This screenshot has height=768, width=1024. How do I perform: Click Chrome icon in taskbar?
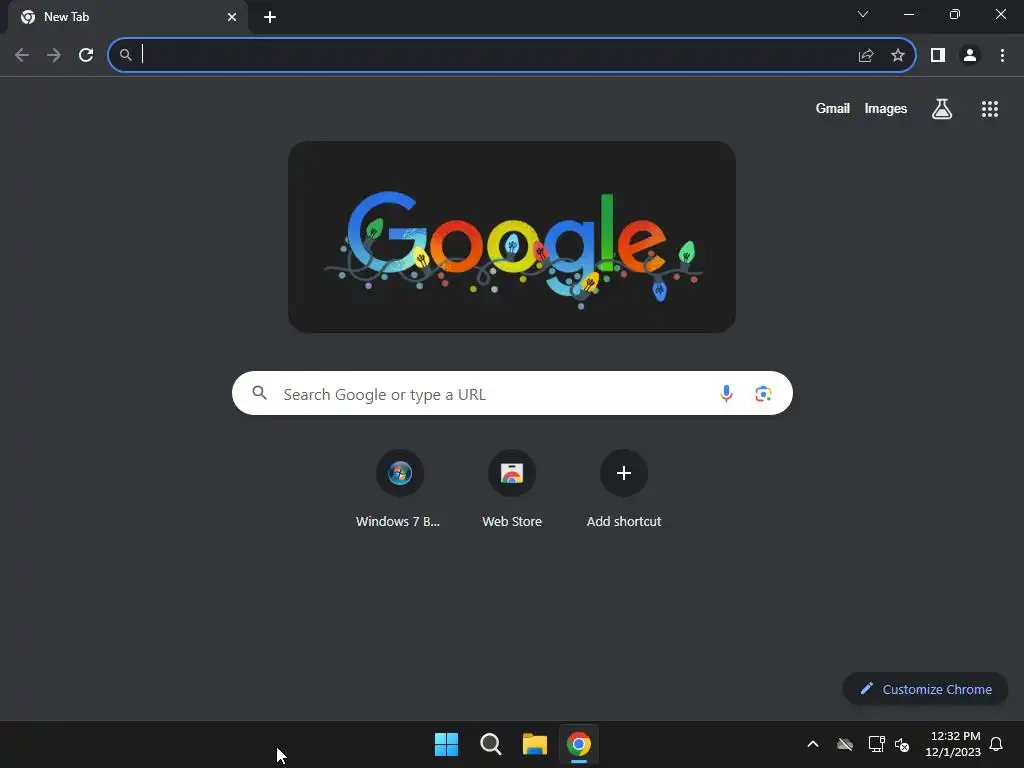(x=579, y=744)
